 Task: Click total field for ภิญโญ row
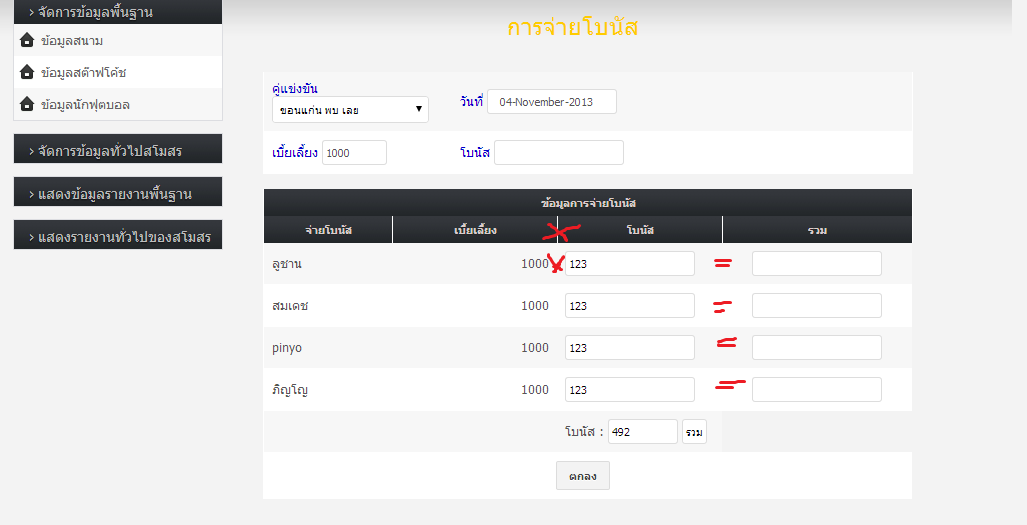(817, 389)
